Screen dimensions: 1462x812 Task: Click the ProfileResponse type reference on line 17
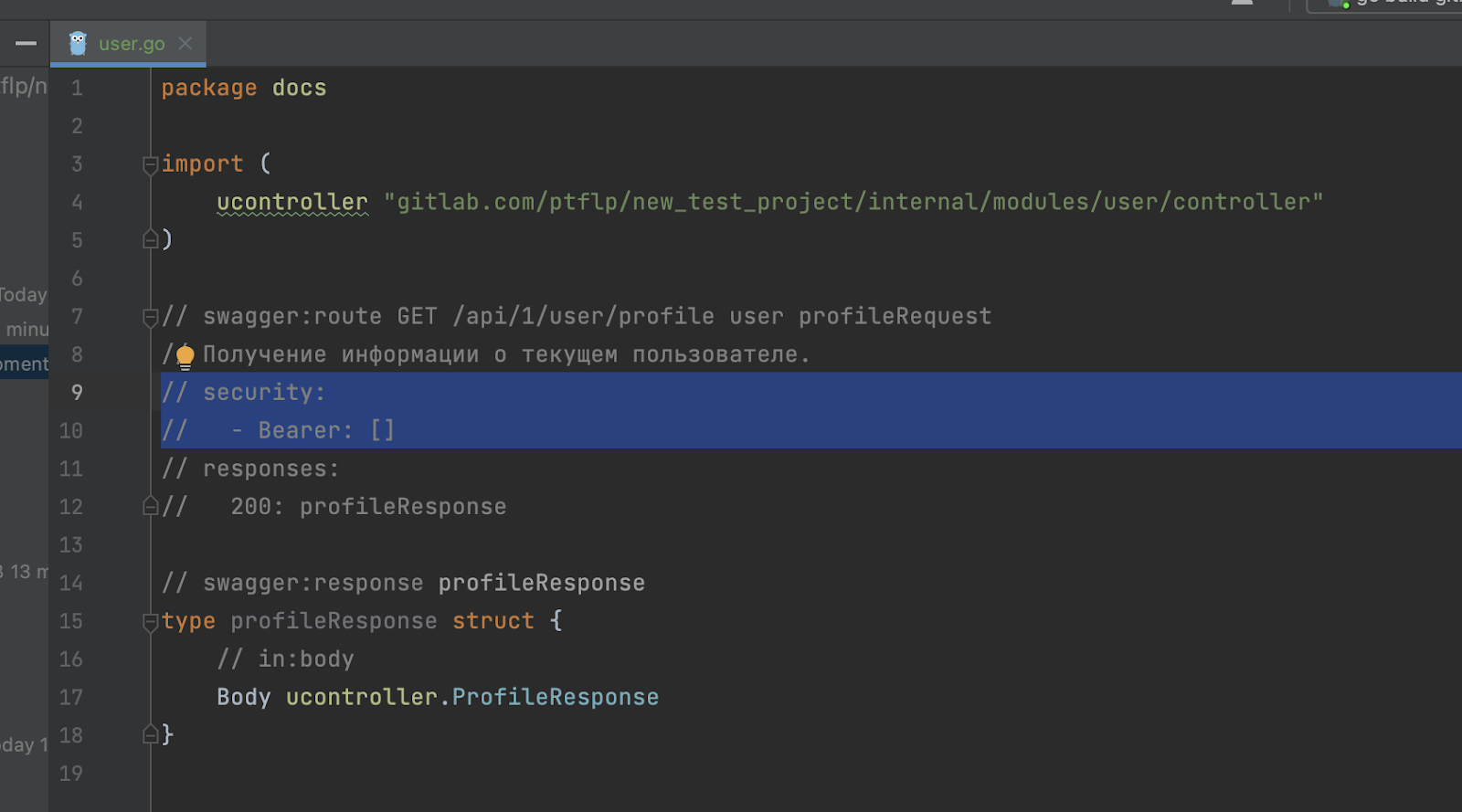click(555, 698)
